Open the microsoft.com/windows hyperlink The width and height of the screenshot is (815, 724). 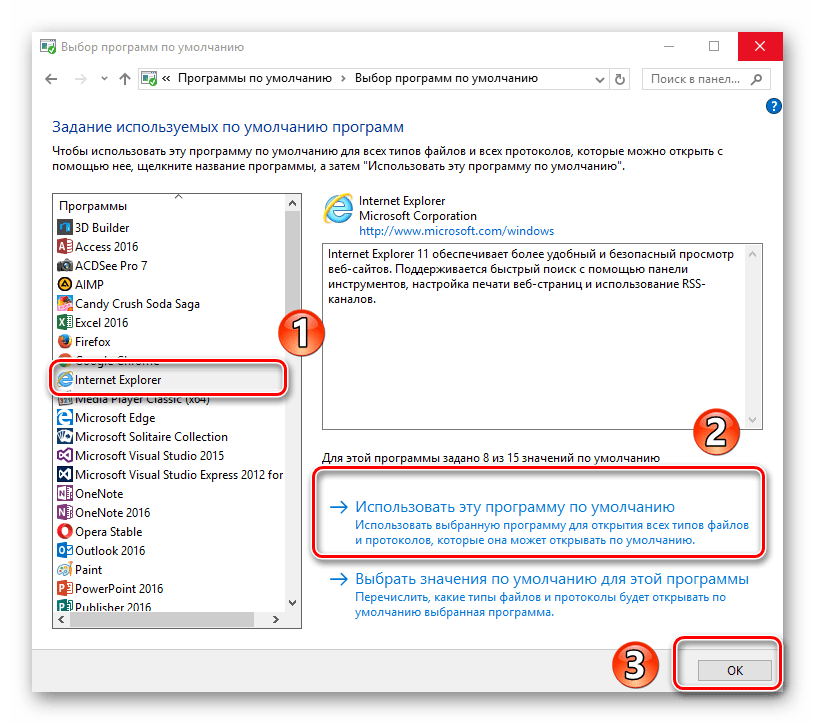pos(456,231)
